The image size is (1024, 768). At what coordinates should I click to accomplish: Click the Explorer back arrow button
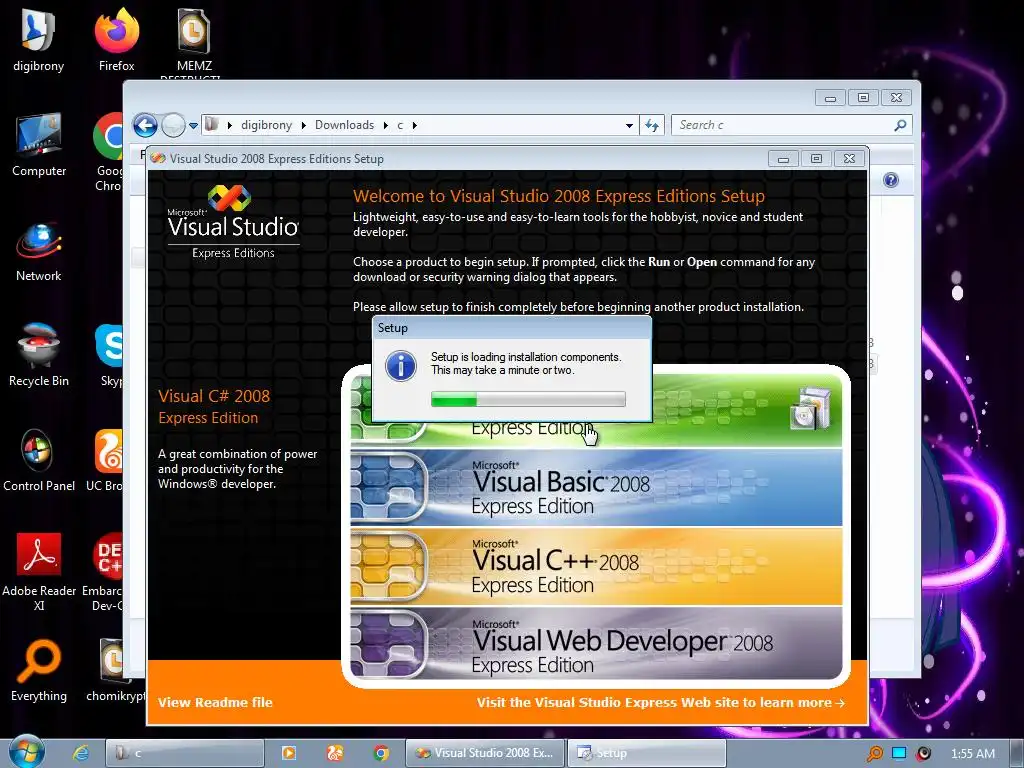pos(146,125)
